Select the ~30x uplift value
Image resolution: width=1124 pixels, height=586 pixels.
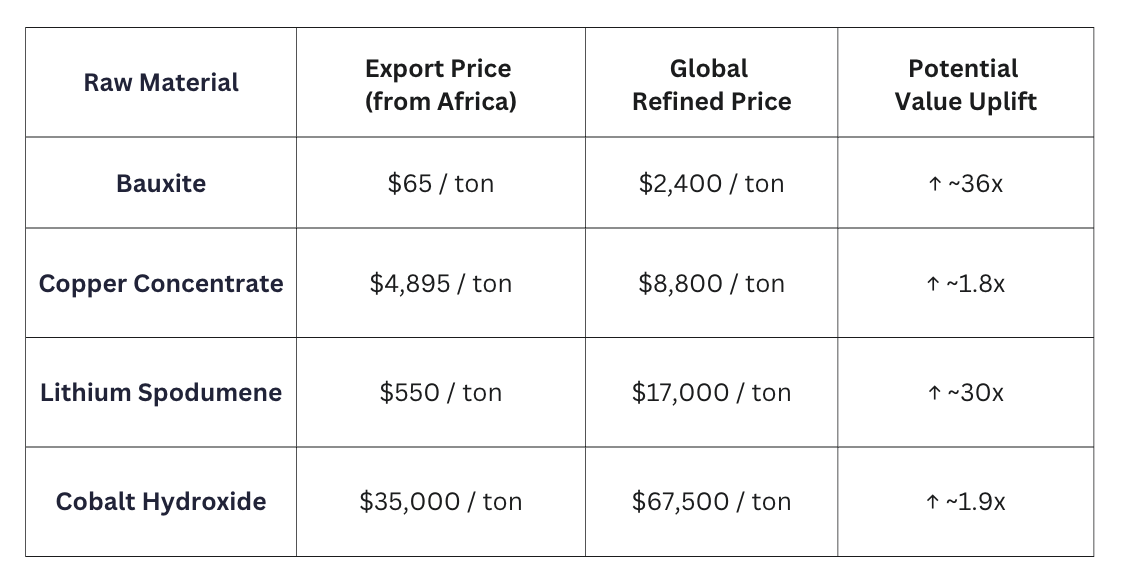pyautogui.click(x=965, y=393)
